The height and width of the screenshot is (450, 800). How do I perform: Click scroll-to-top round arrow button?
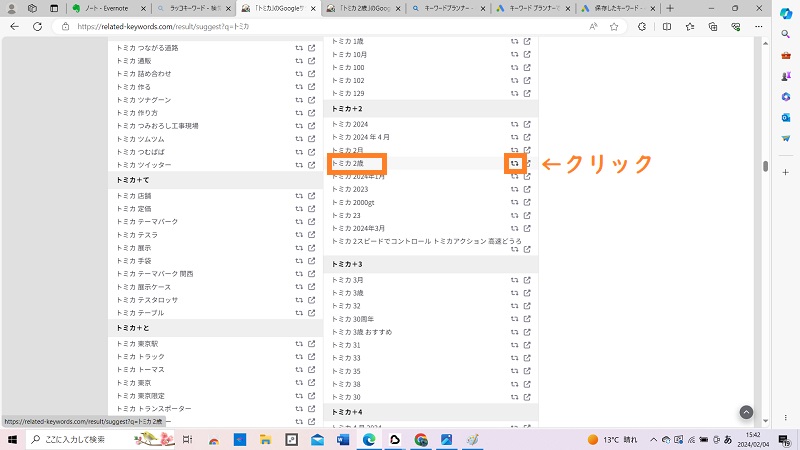[x=746, y=412]
